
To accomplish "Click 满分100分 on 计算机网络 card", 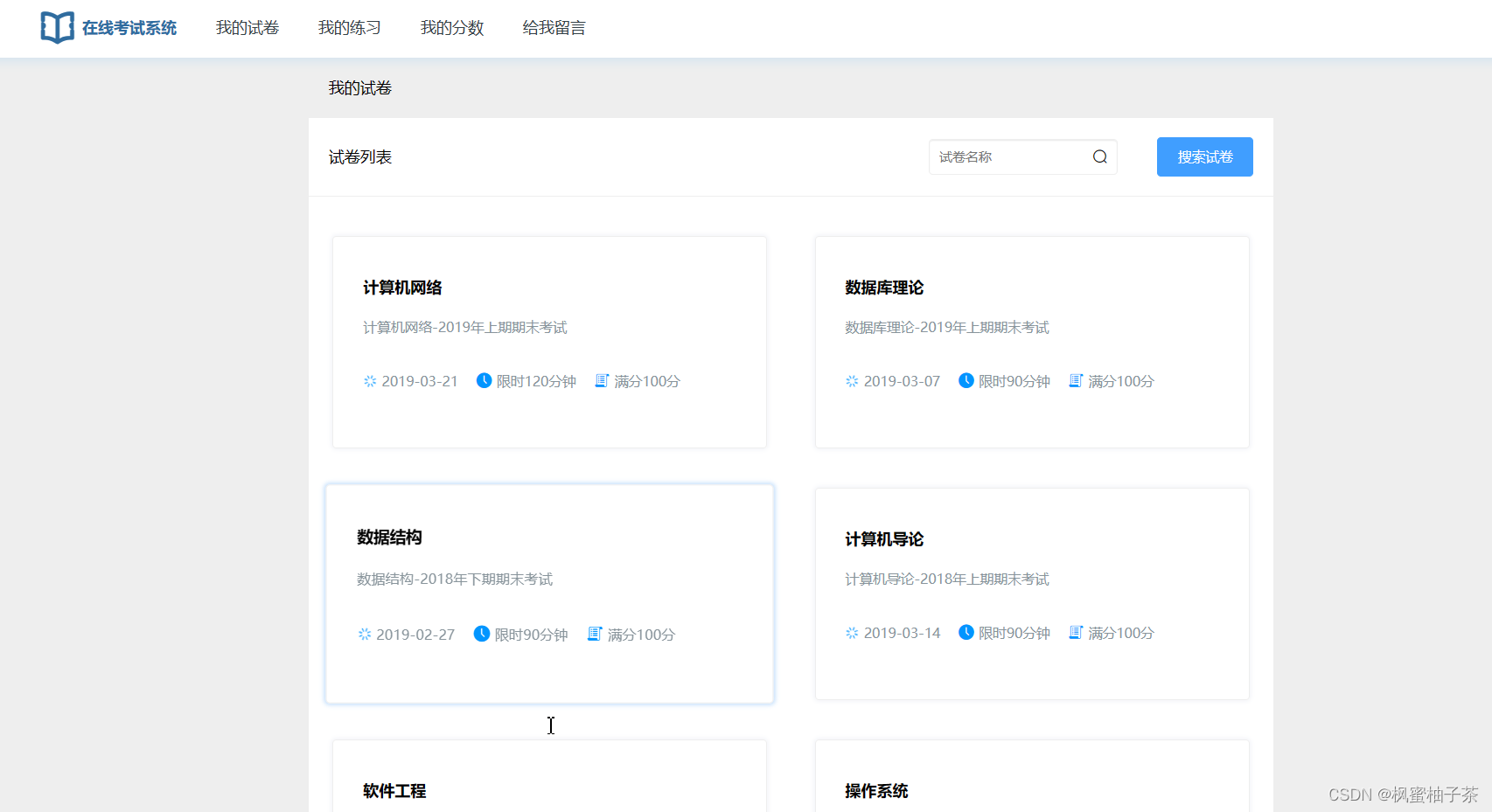I will (647, 381).
